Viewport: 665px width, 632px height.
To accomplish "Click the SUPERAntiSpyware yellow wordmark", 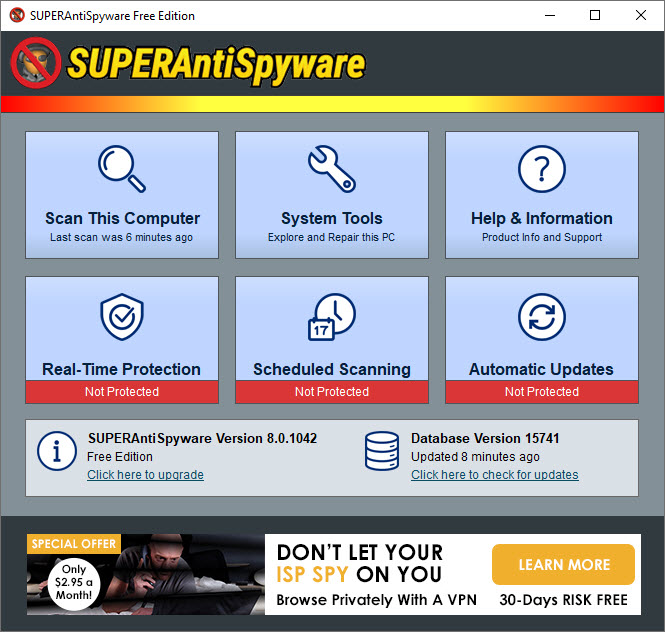I will (216, 64).
